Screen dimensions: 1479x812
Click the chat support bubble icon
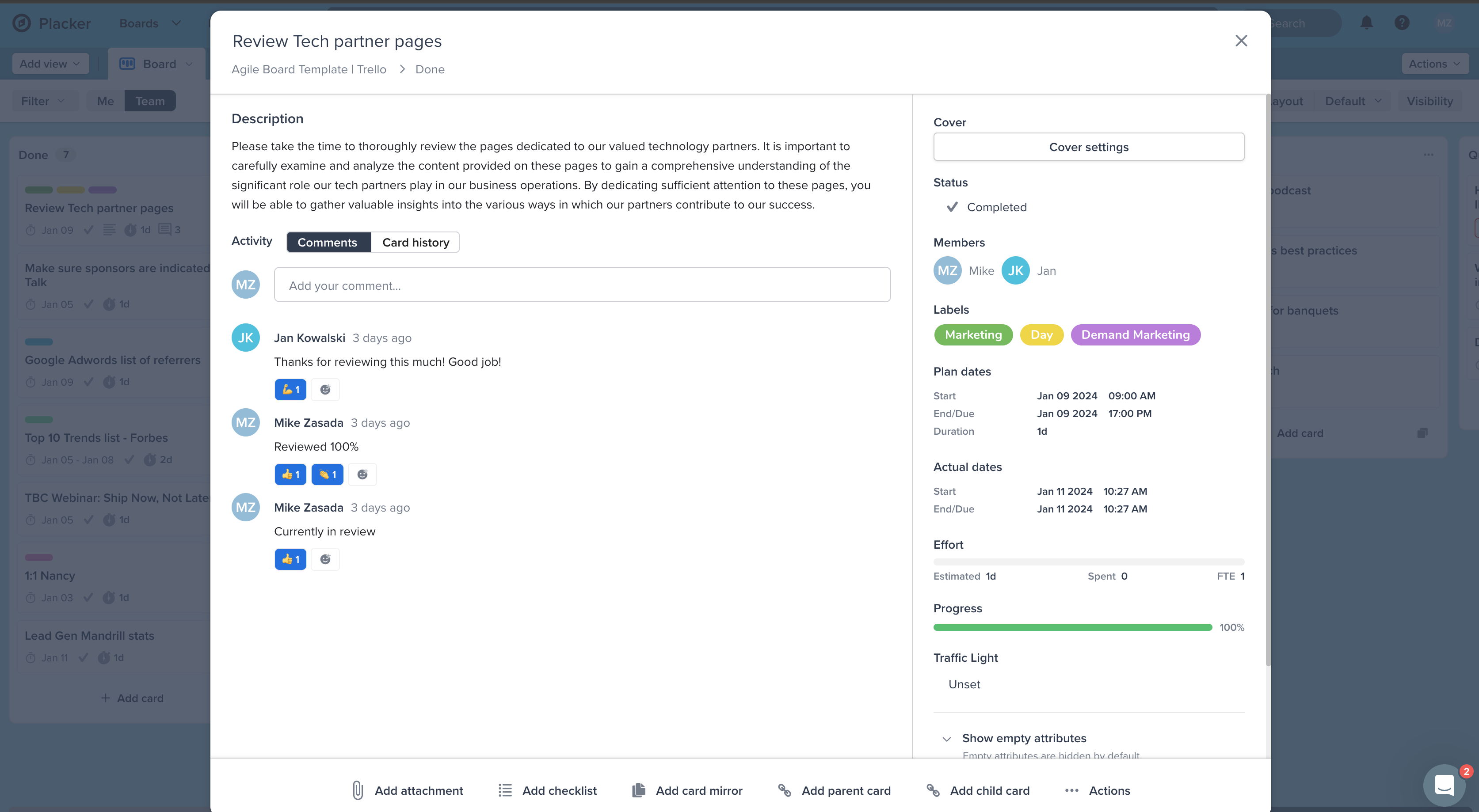(1444, 785)
